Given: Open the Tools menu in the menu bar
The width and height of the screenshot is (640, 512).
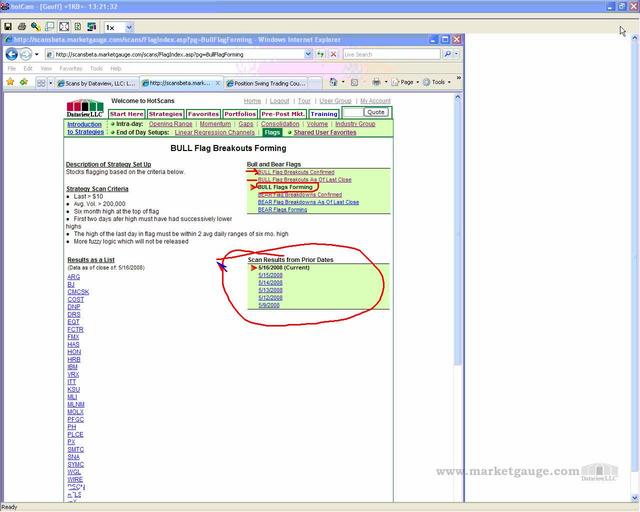Looking at the screenshot, I should pos(96,69).
